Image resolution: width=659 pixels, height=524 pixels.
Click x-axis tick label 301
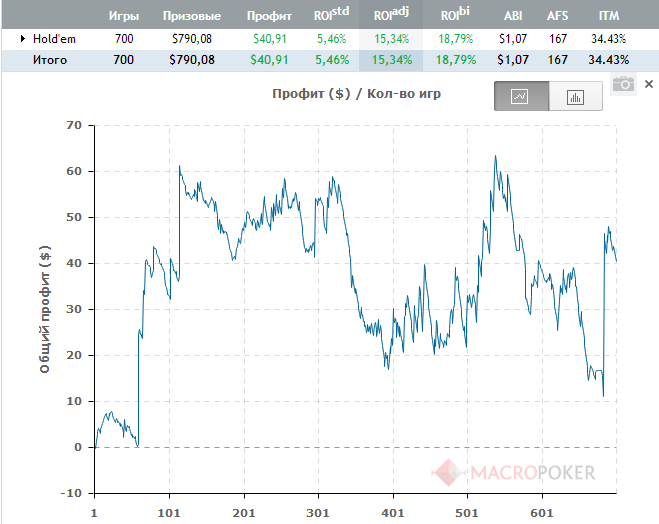pyautogui.click(x=318, y=513)
